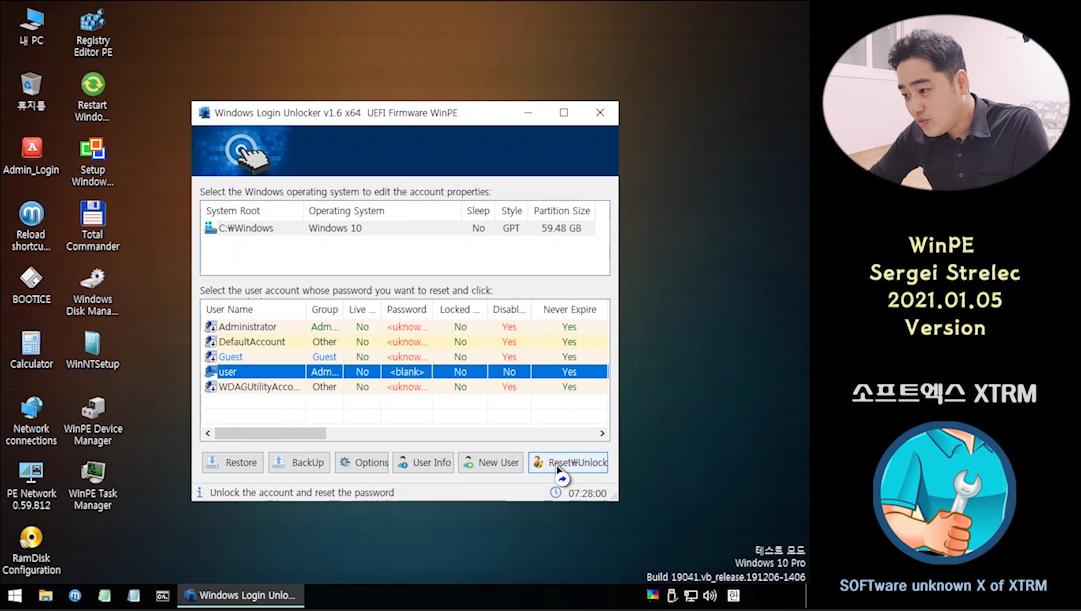Click the User Name column header

[x=253, y=310]
